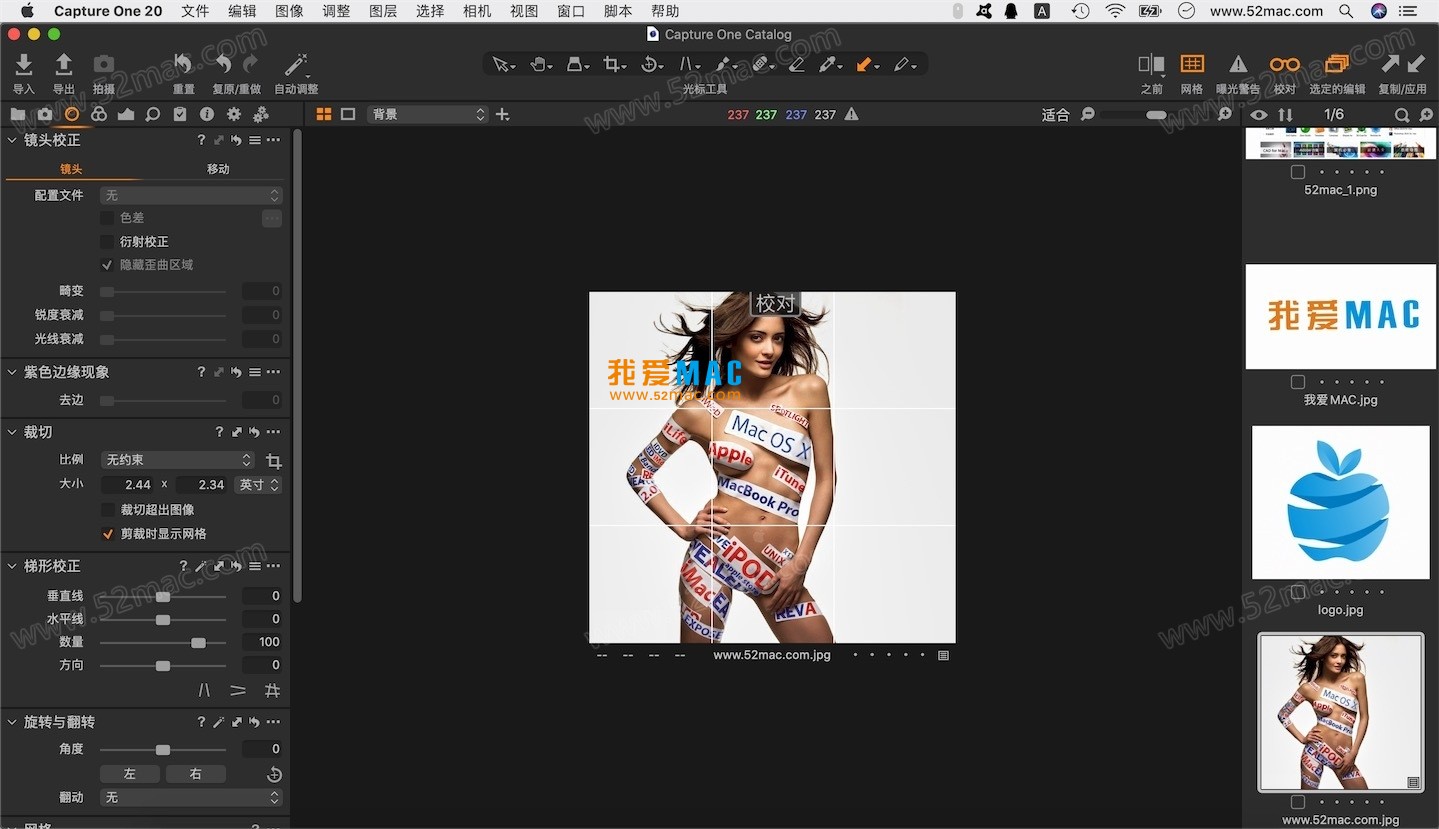
Task: Enable the 色差 chromatic aberration checkbox
Action: coord(107,218)
